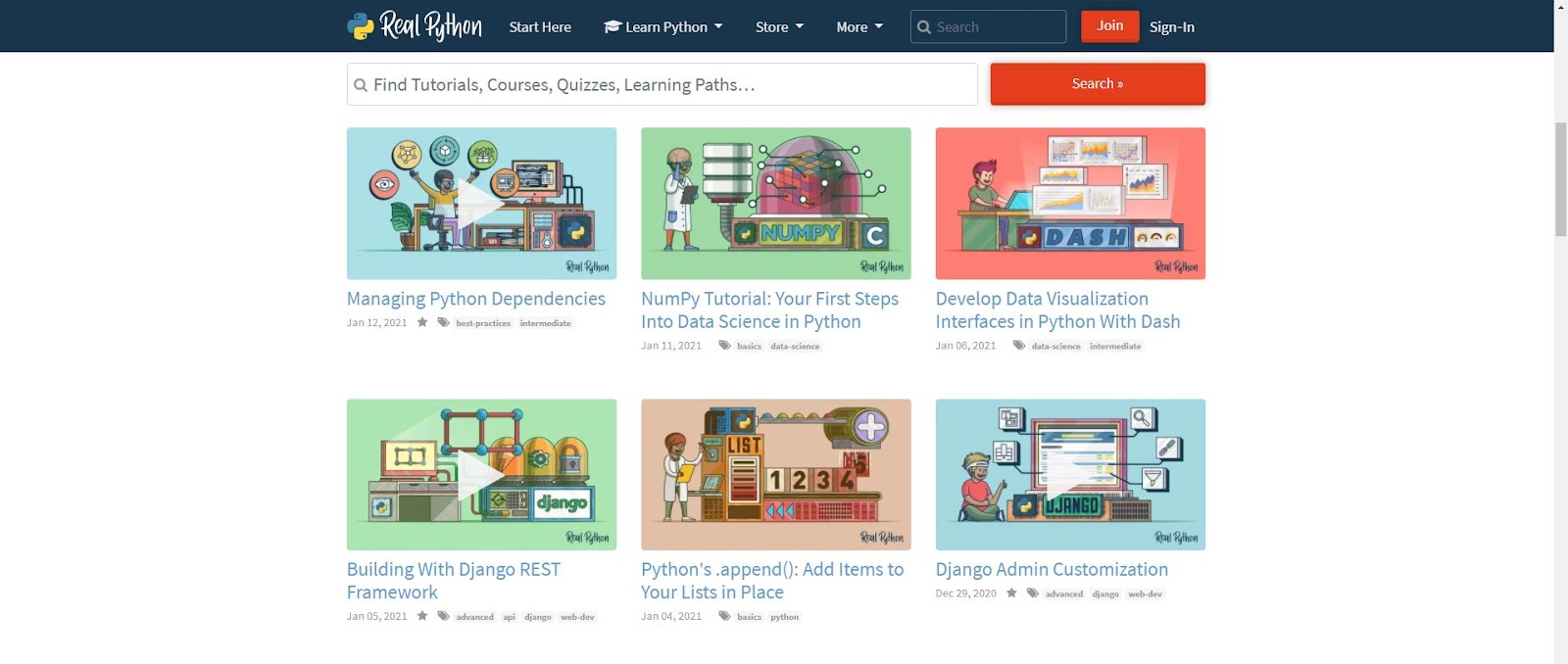Open Django Admin Customization title link
The height and width of the screenshot is (664, 1568).
click(1052, 569)
